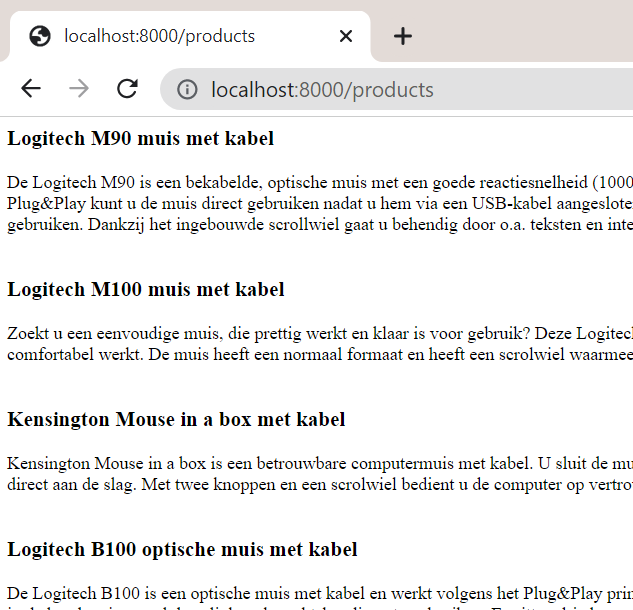Click line starting 'Plug&Play kunt u de muis direct'
This screenshot has width=633, height=610.
pyautogui.click(x=320, y=203)
